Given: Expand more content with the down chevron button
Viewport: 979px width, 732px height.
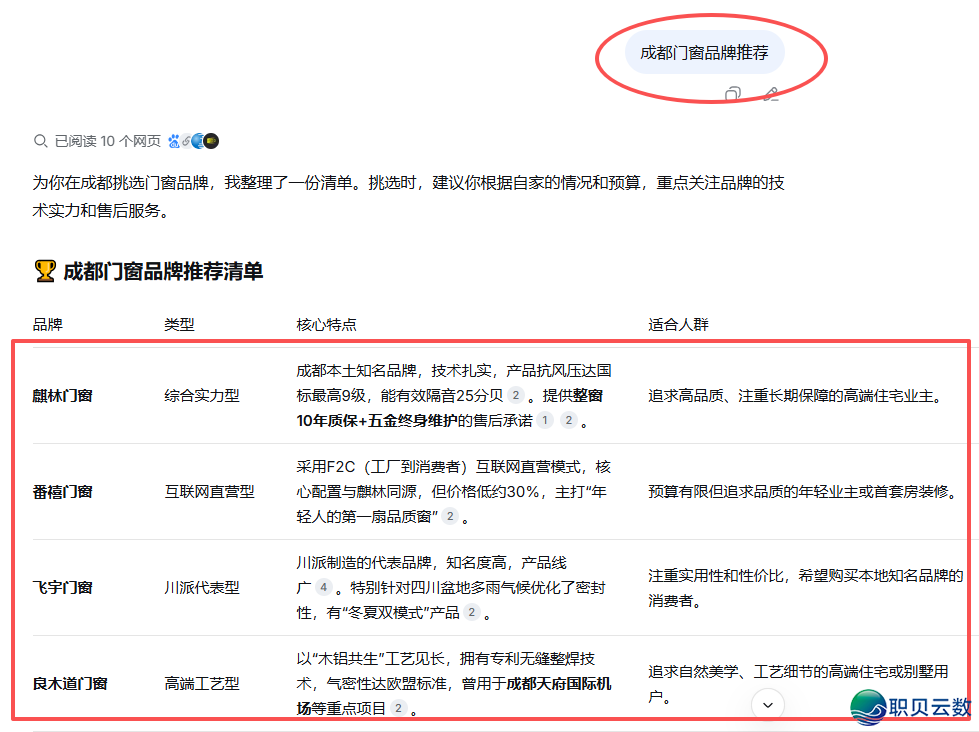Looking at the screenshot, I should 767,705.
